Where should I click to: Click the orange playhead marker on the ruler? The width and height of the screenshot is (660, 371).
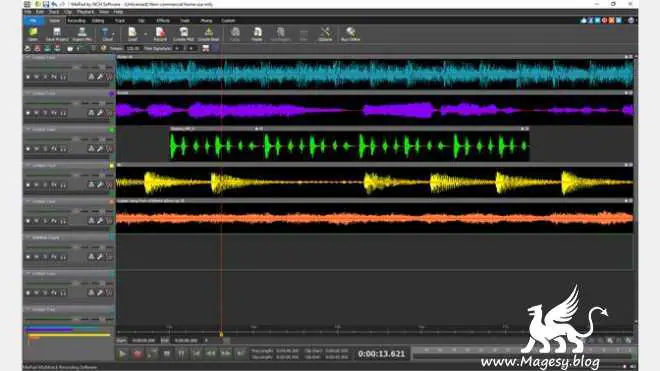221,334
